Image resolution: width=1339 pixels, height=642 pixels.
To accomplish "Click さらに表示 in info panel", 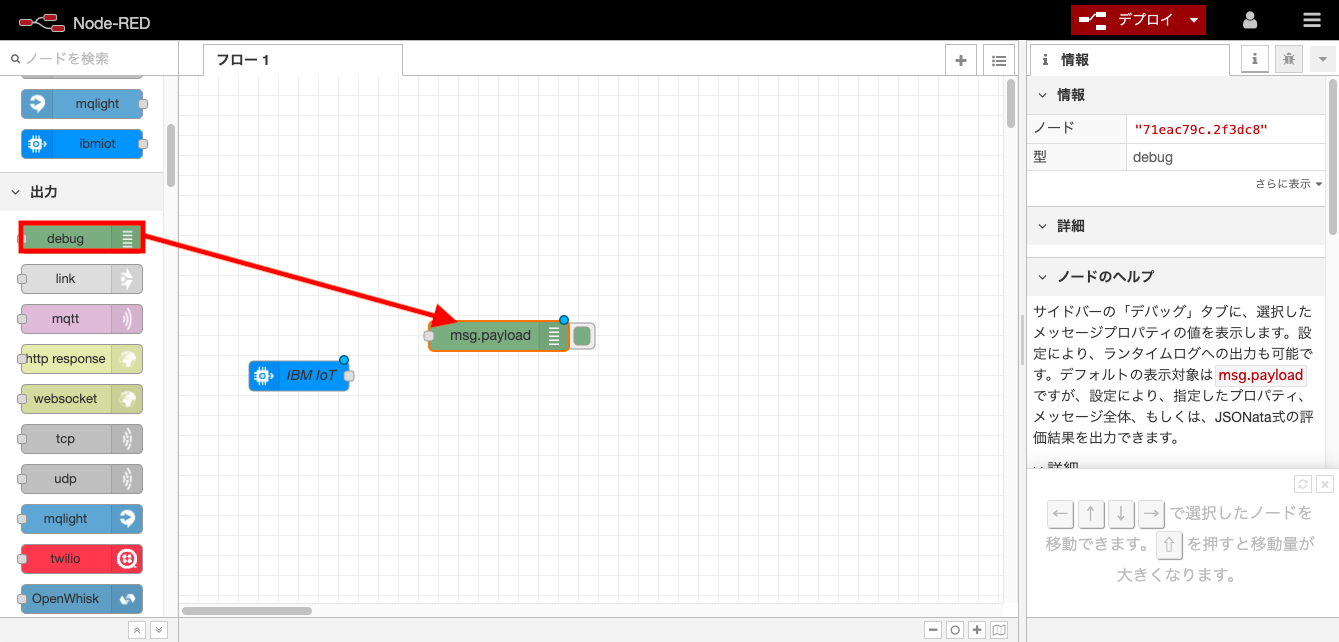I will pyautogui.click(x=1285, y=183).
